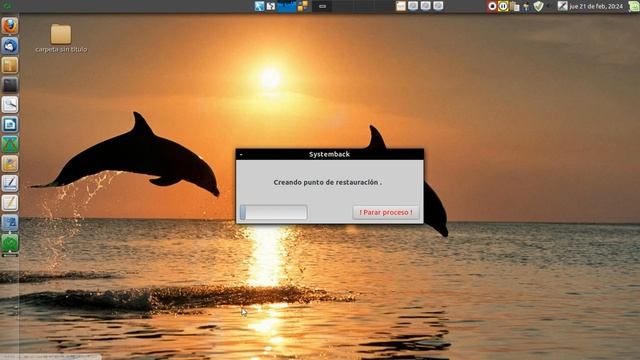Open the terminal from the dock

[x=10, y=85]
